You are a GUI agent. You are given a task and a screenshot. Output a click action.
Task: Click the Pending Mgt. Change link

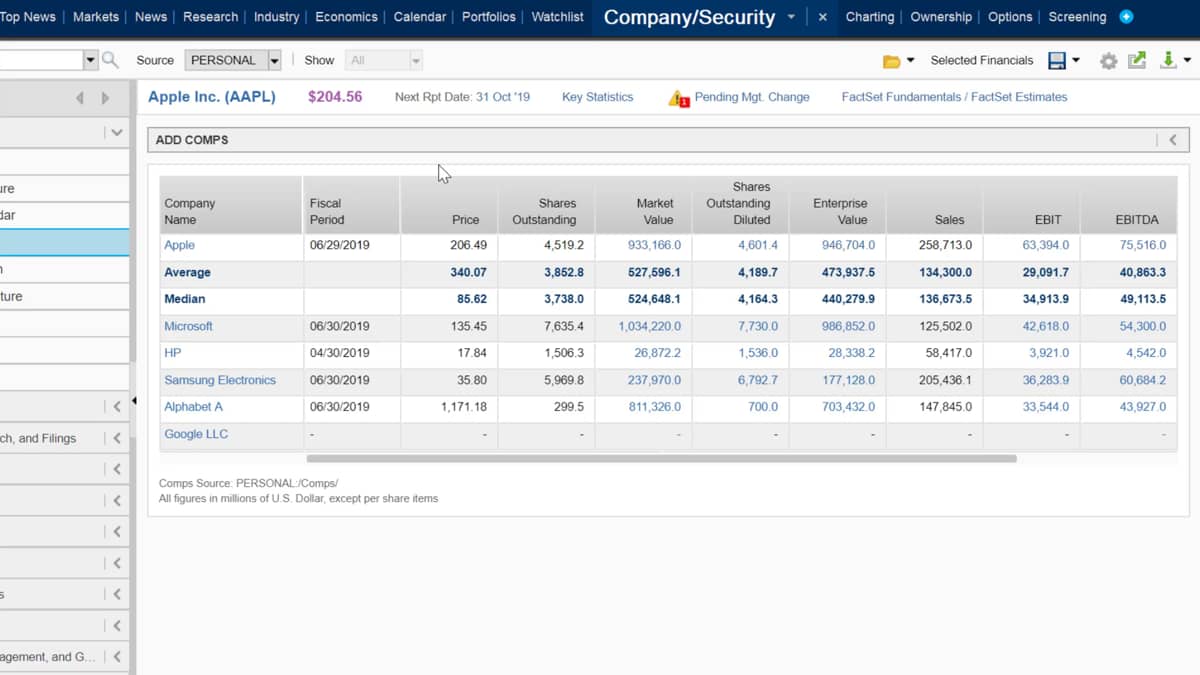(752, 97)
